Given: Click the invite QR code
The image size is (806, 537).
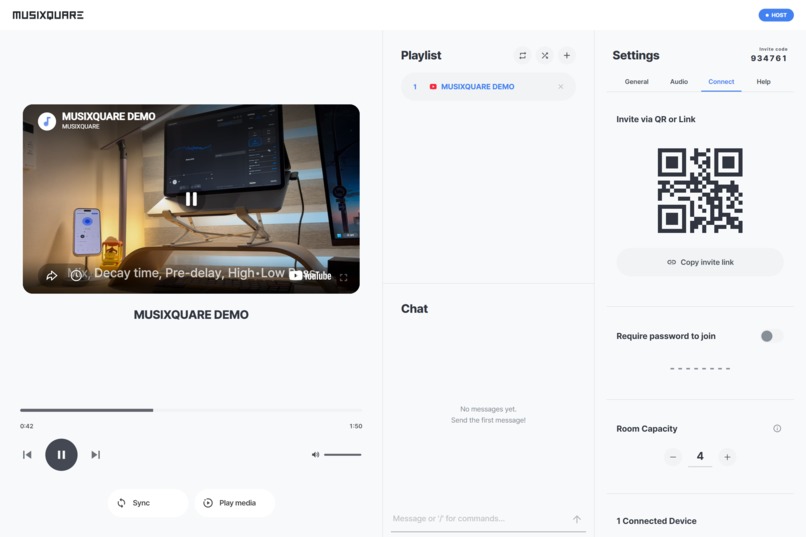Looking at the screenshot, I should 700,190.
